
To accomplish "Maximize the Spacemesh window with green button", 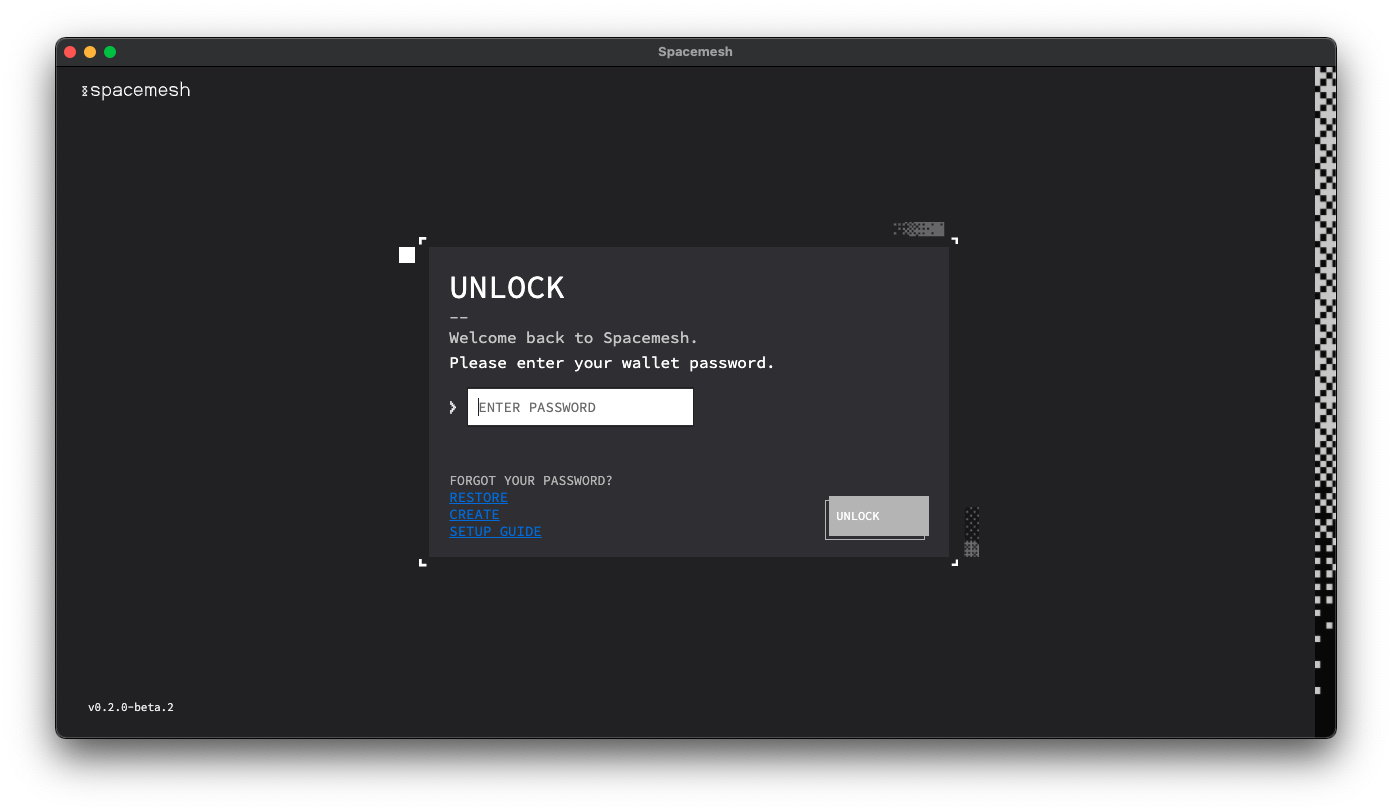I will (x=110, y=52).
